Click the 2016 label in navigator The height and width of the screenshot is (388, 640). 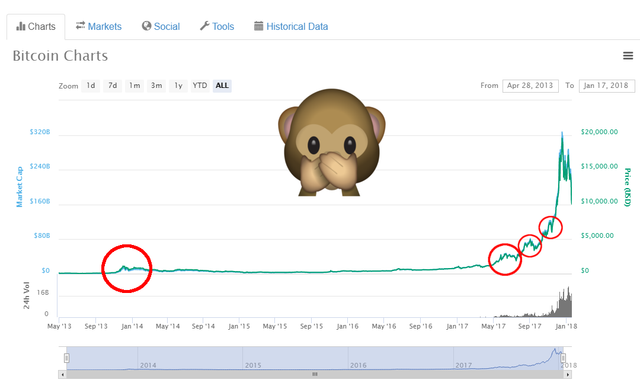[358, 365]
